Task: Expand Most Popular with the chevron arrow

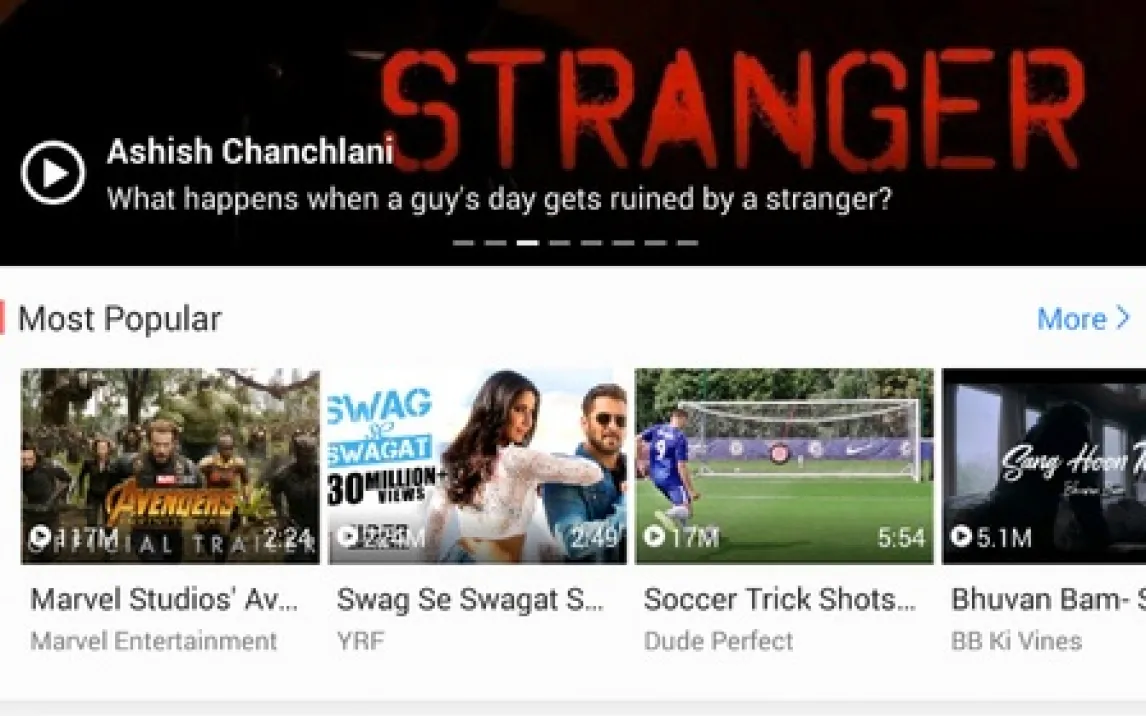Action: [x=1123, y=318]
